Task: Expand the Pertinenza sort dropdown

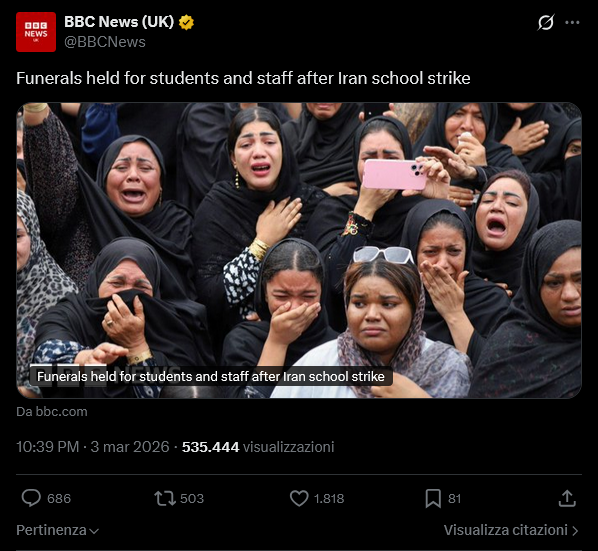Action: point(58,530)
